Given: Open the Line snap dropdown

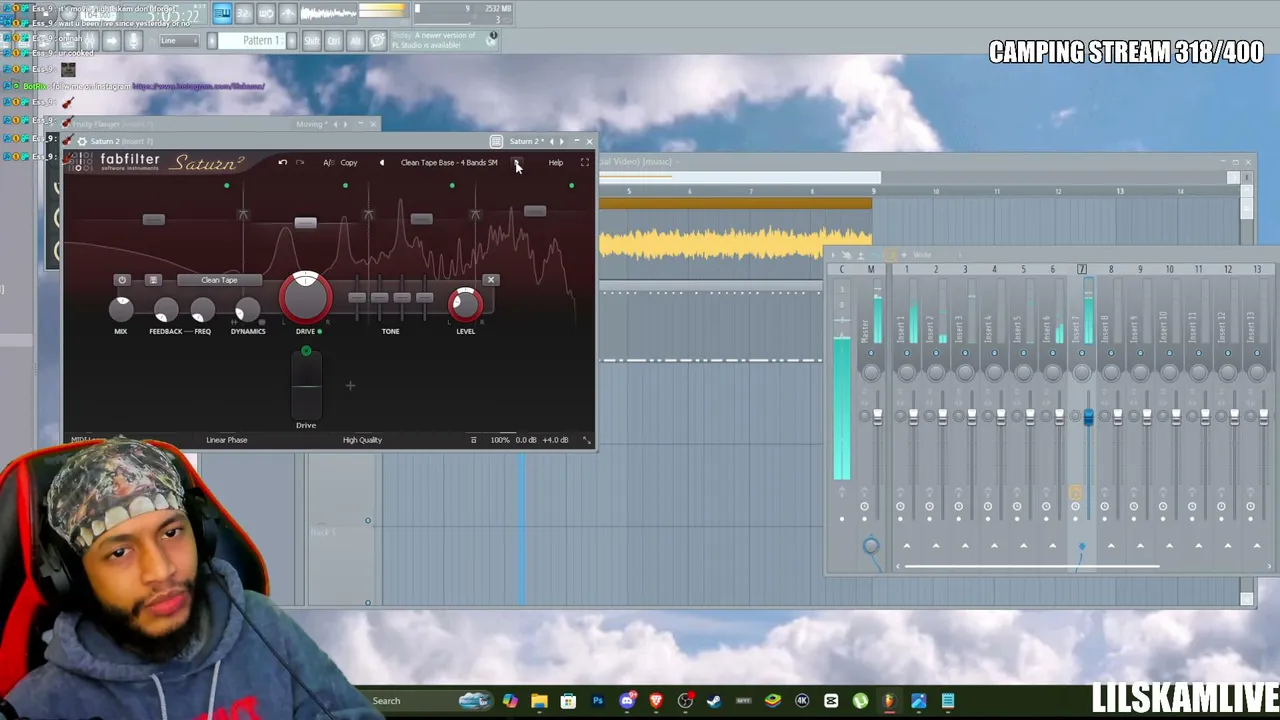Looking at the screenshot, I should pyautogui.click(x=179, y=41).
